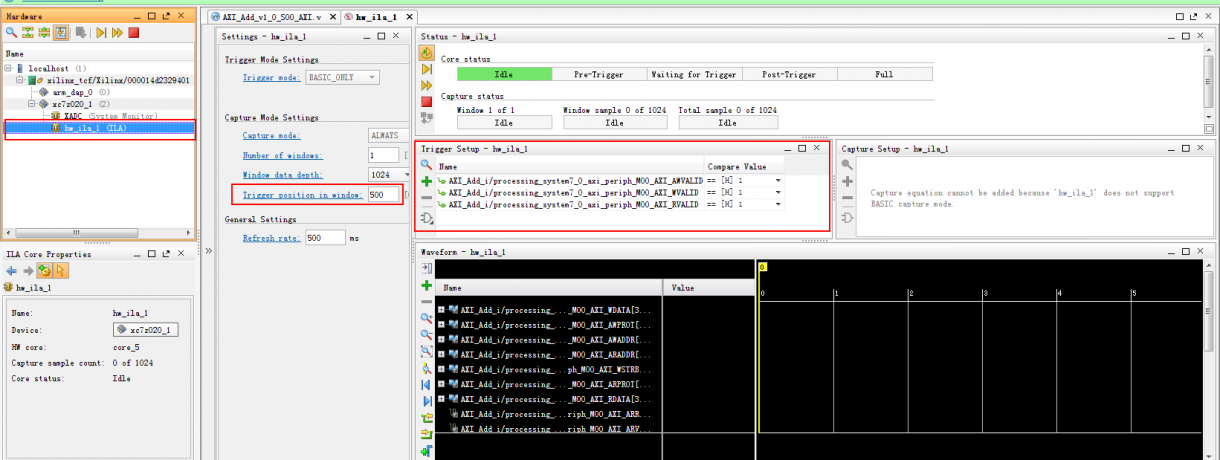Viewport: 1220px width, 460px height.
Task: Expand WSTRB signal in Waveform list
Action: 441,369
